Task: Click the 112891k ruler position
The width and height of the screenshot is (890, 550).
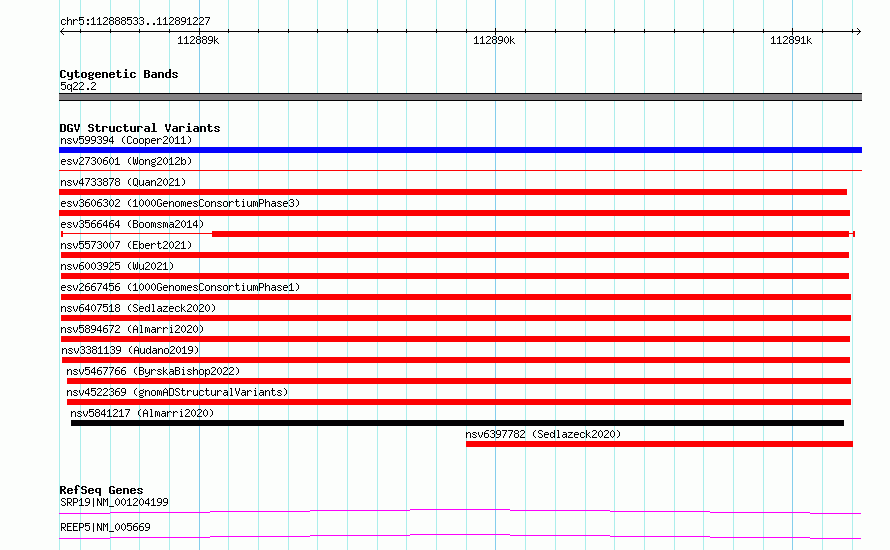Action: [x=791, y=40]
